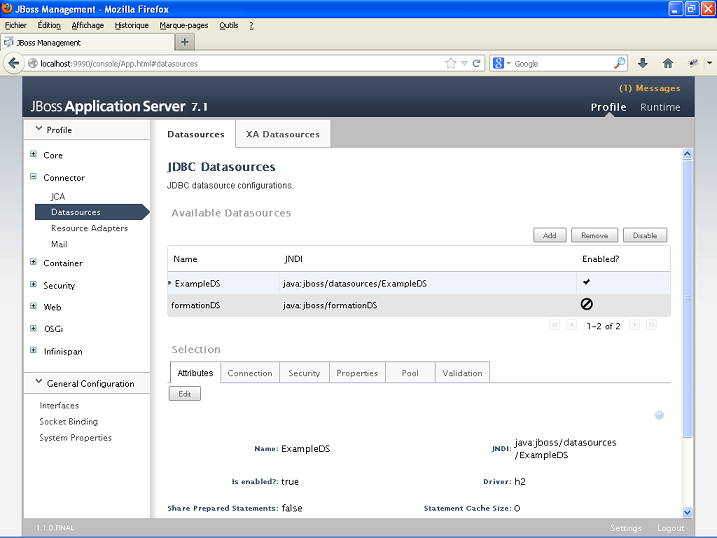Click the vertical scrollbar of content panel
717x538 pixels.
pyautogui.click(x=687, y=330)
